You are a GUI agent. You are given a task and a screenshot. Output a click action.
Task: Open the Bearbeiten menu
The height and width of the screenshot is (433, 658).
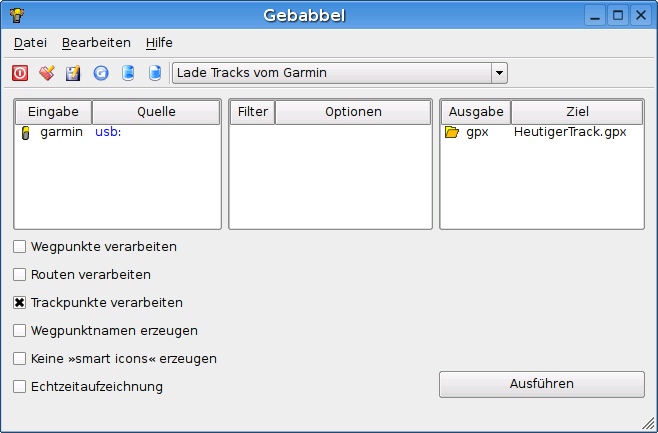tap(96, 43)
